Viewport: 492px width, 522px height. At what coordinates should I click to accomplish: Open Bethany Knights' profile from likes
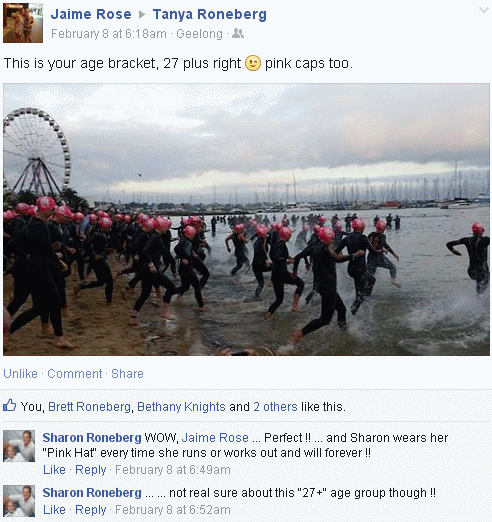click(x=181, y=407)
